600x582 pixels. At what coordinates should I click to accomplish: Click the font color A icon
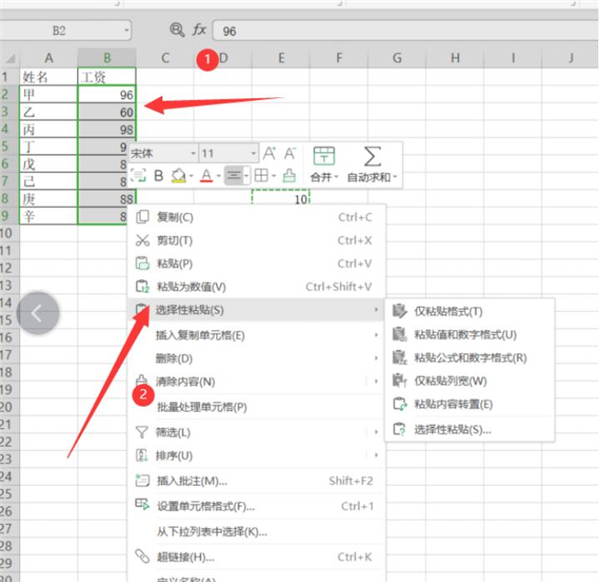206,176
